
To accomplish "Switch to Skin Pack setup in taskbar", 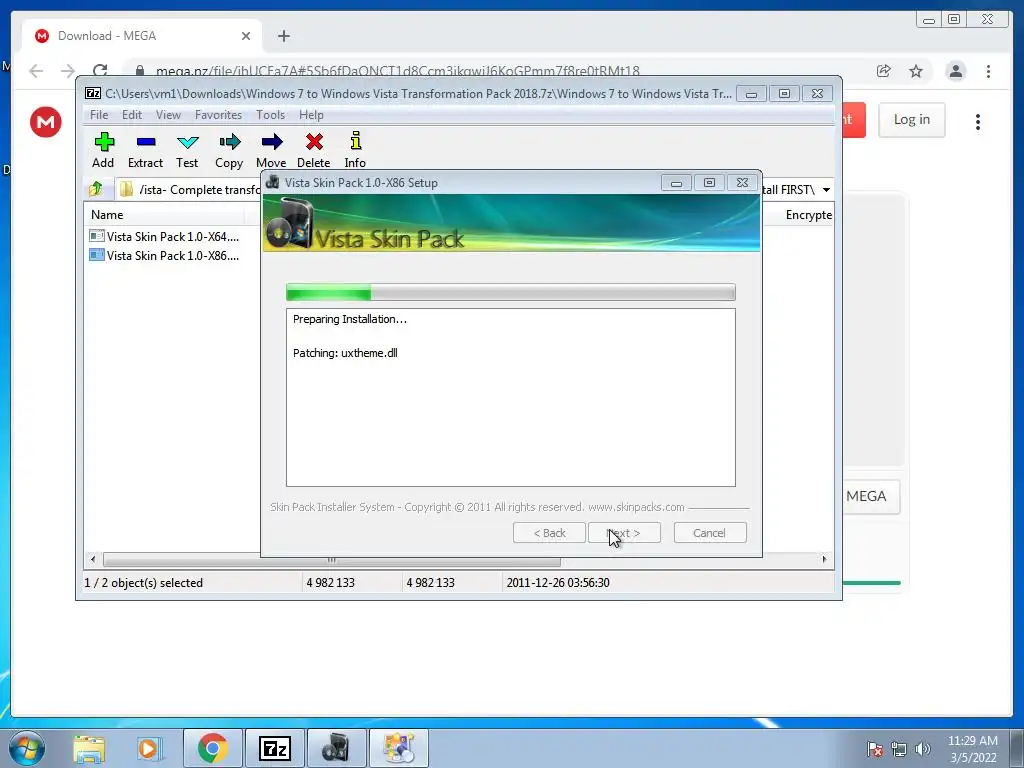I will [336, 748].
